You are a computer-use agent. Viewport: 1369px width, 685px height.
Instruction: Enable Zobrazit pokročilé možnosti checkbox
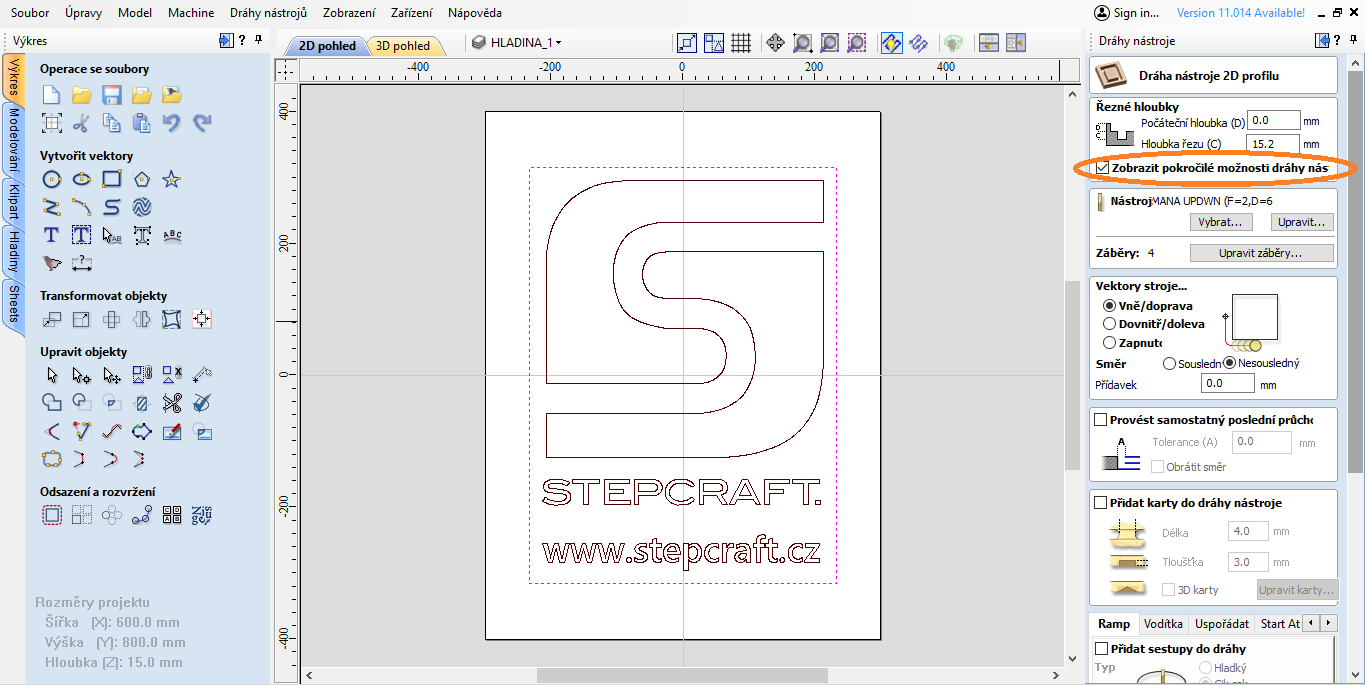point(1103,168)
